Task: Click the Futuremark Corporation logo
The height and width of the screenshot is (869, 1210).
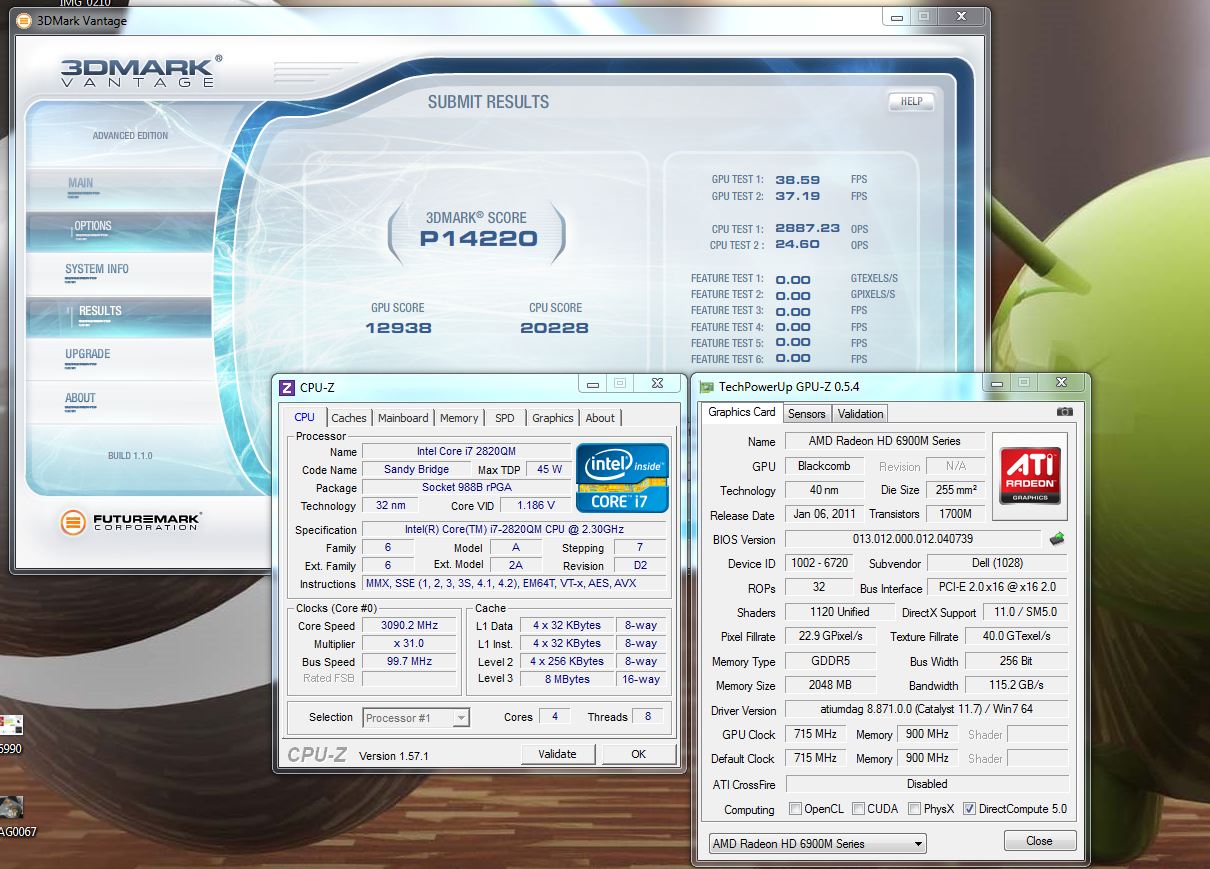Action: pyautogui.click(x=130, y=521)
